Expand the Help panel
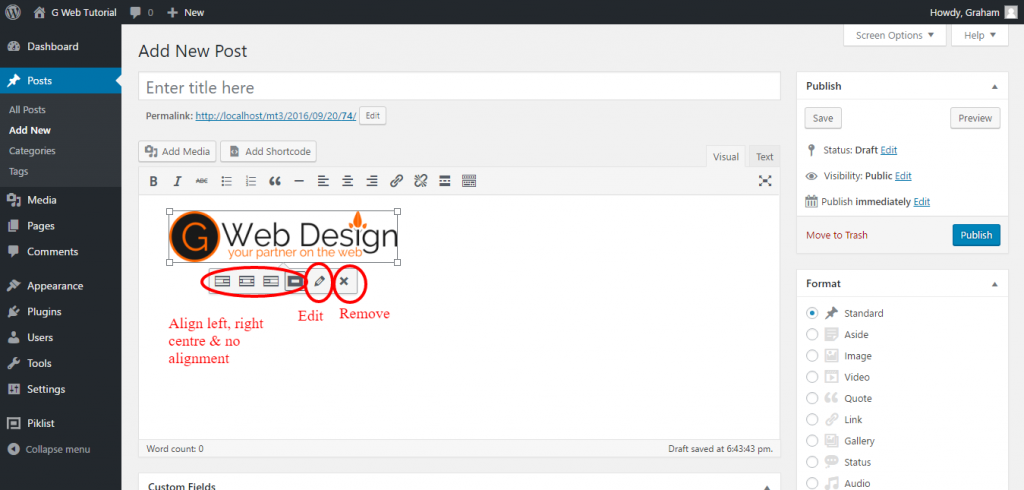Screen dimensions: 1024x490 [980, 35]
